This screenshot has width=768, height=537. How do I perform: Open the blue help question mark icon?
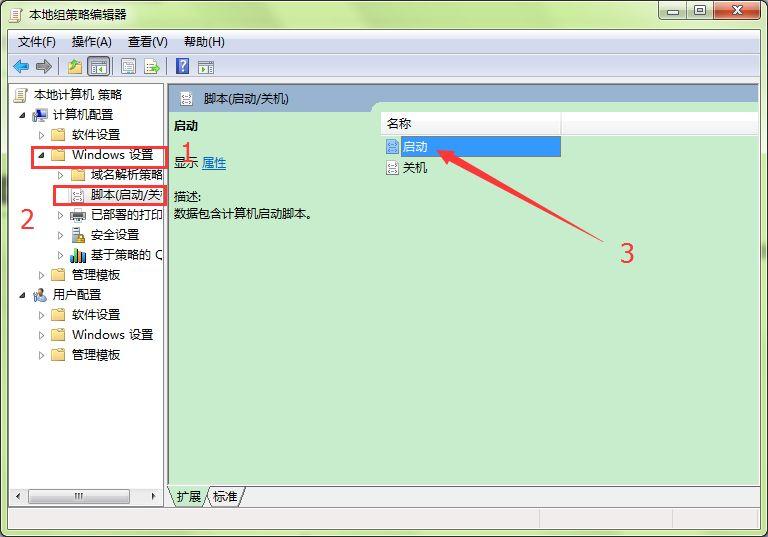click(182, 66)
